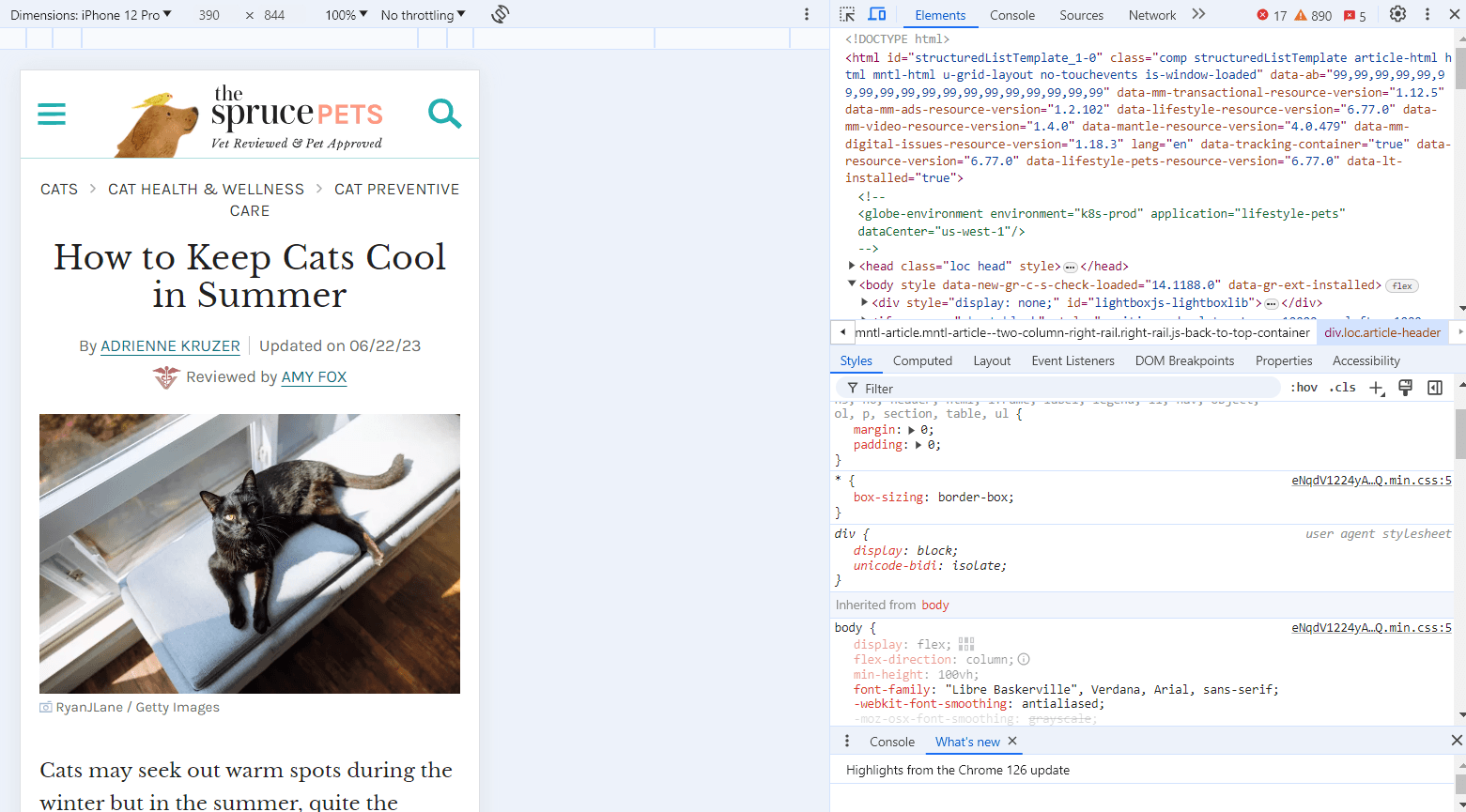
Task: Collapse the body element in DOM tree
Action: coord(852,283)
